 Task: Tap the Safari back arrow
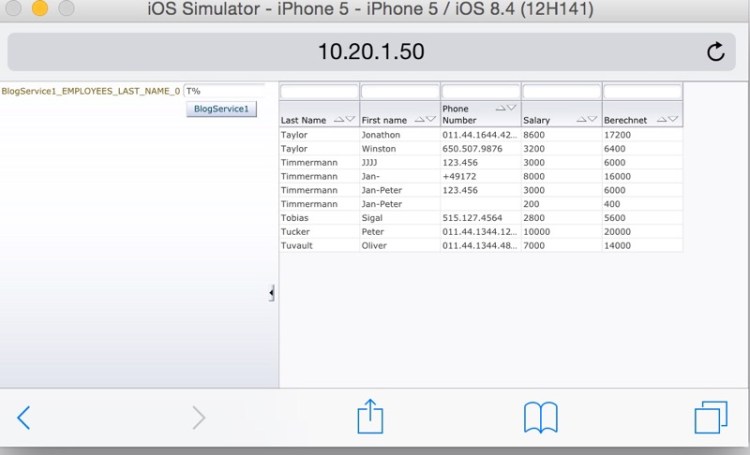tap(24, 417)
